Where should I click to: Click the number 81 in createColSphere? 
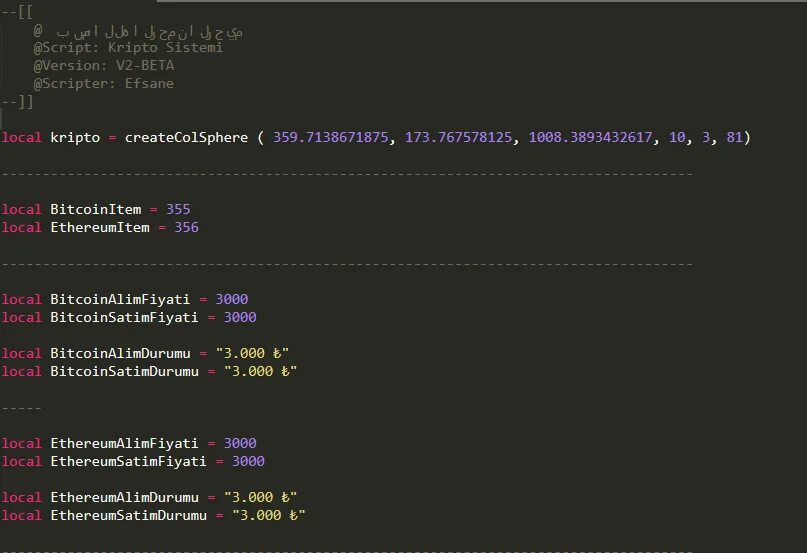[734, 138]
